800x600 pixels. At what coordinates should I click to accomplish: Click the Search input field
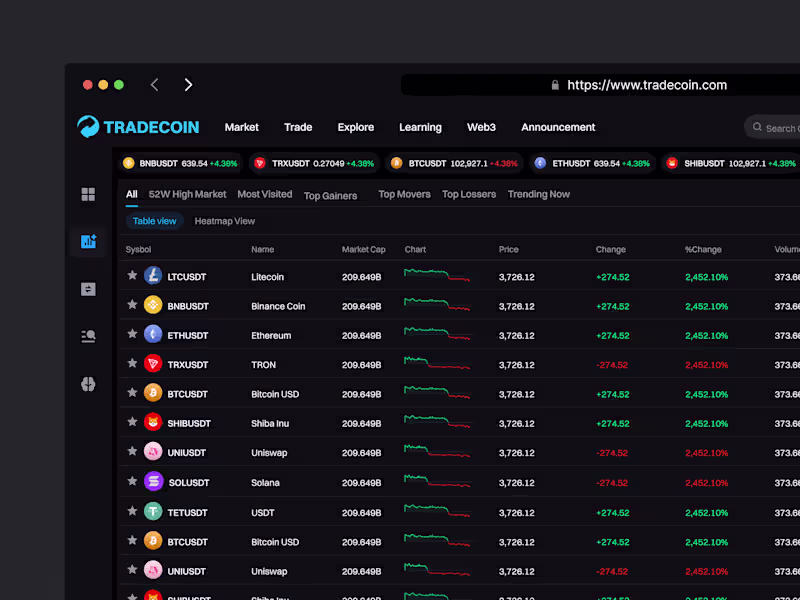772,128
